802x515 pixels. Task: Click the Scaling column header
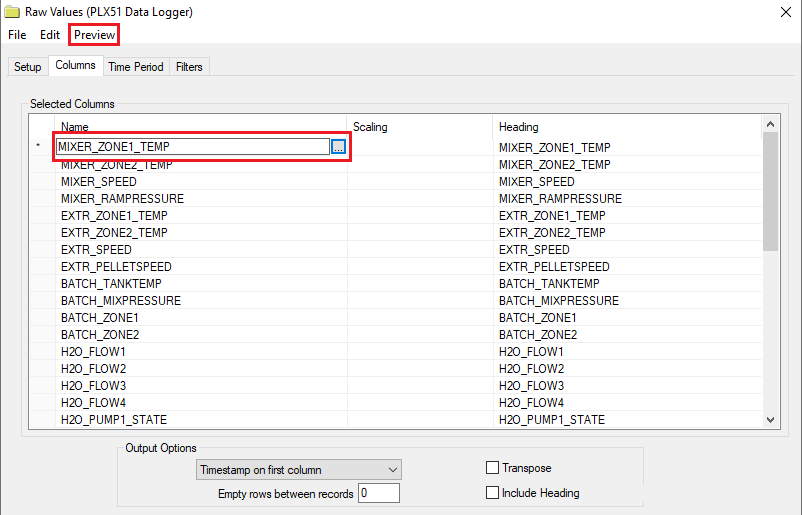coord(420,127)
